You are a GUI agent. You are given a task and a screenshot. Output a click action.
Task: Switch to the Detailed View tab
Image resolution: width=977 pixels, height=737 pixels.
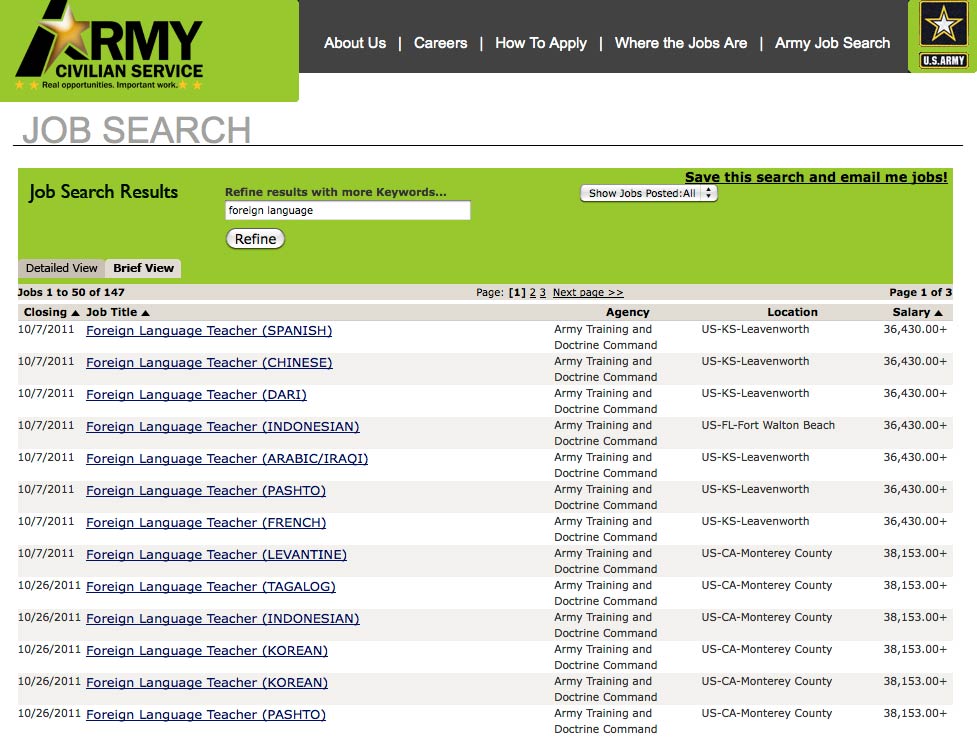62,268
